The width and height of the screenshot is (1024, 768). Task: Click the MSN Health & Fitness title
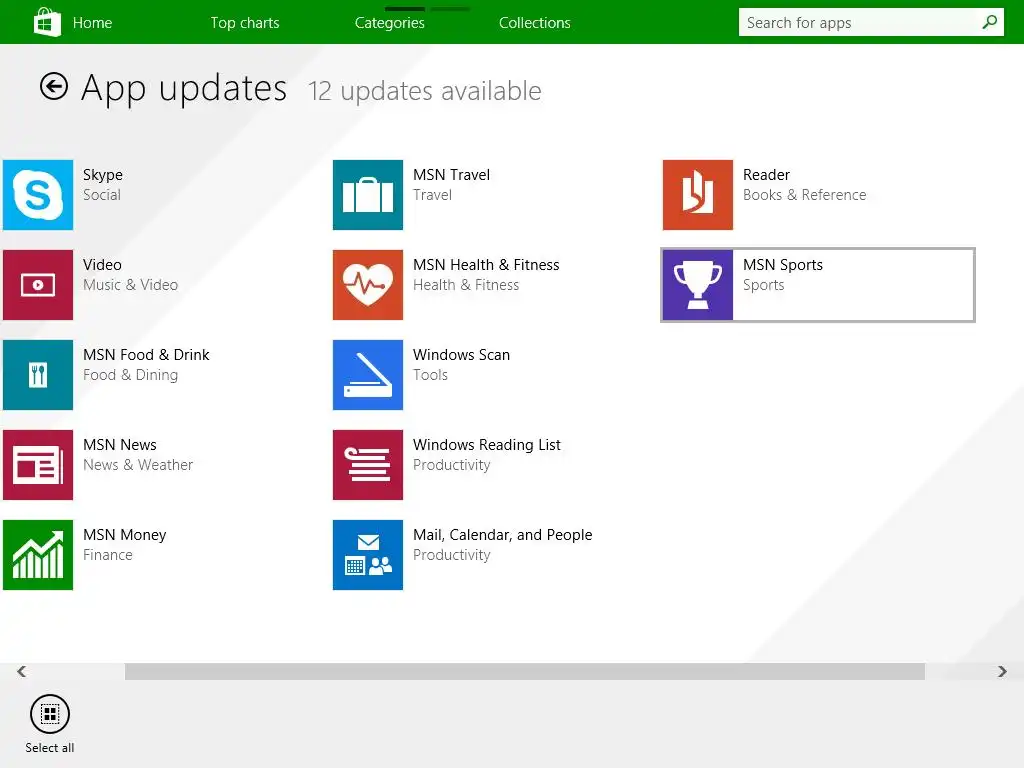pyautogui.click(x=486, y=264)
